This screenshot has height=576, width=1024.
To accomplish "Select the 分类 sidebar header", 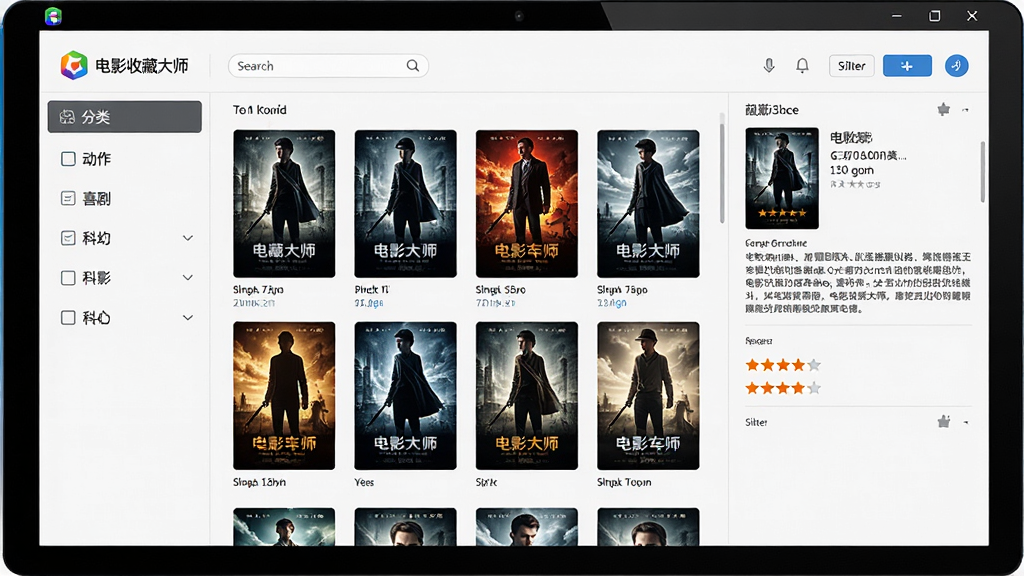I will [x=125, y=117].
